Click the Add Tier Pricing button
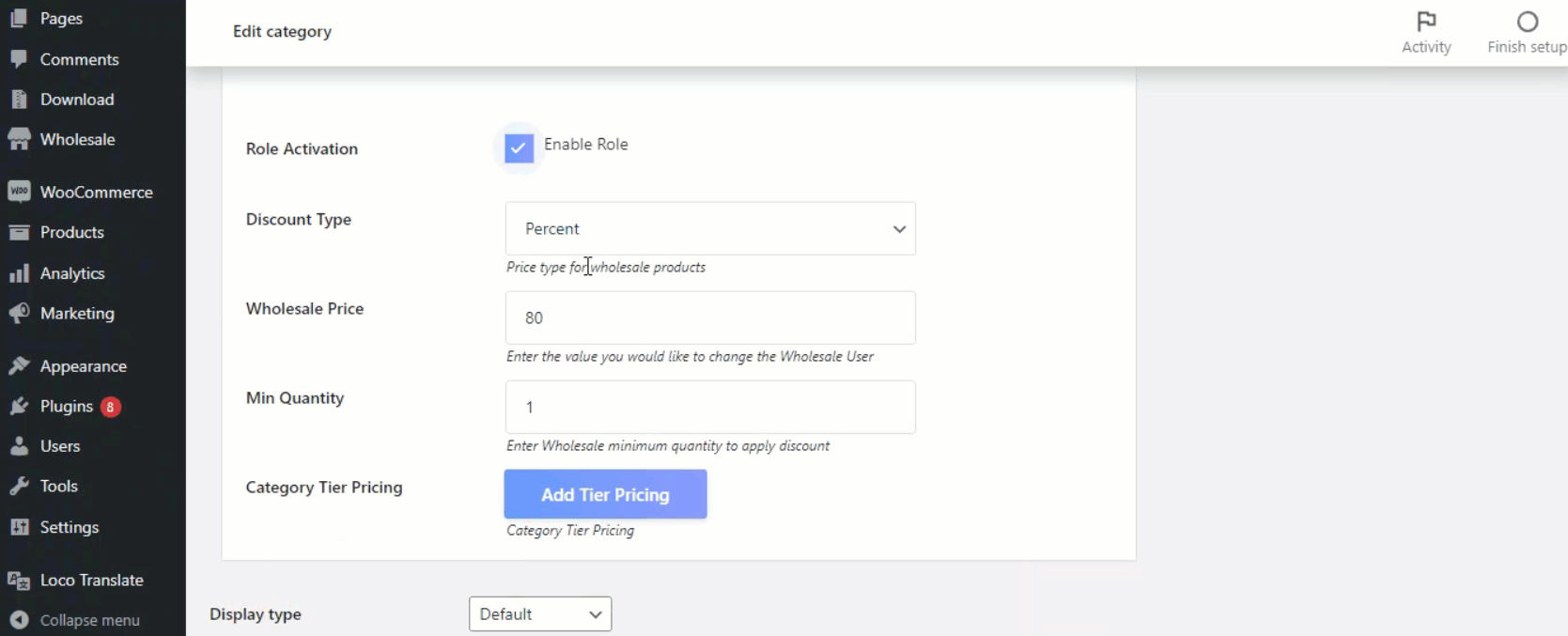 click(x=605, y=494)
